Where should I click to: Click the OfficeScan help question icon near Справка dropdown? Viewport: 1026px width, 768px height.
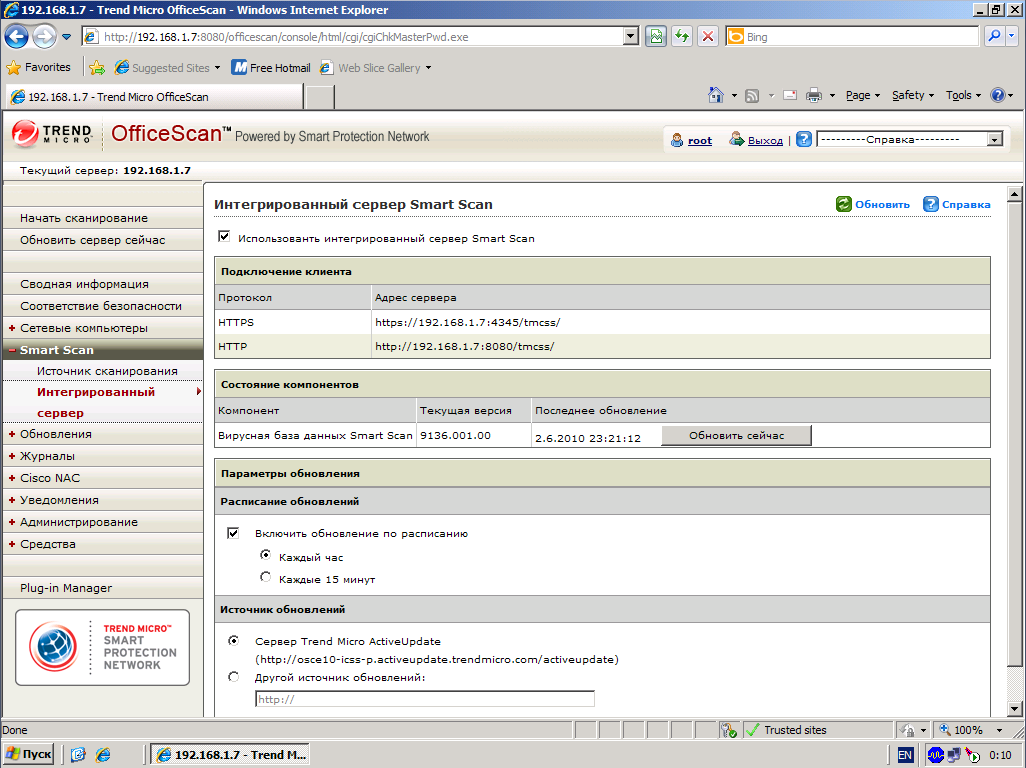point(804,139)
